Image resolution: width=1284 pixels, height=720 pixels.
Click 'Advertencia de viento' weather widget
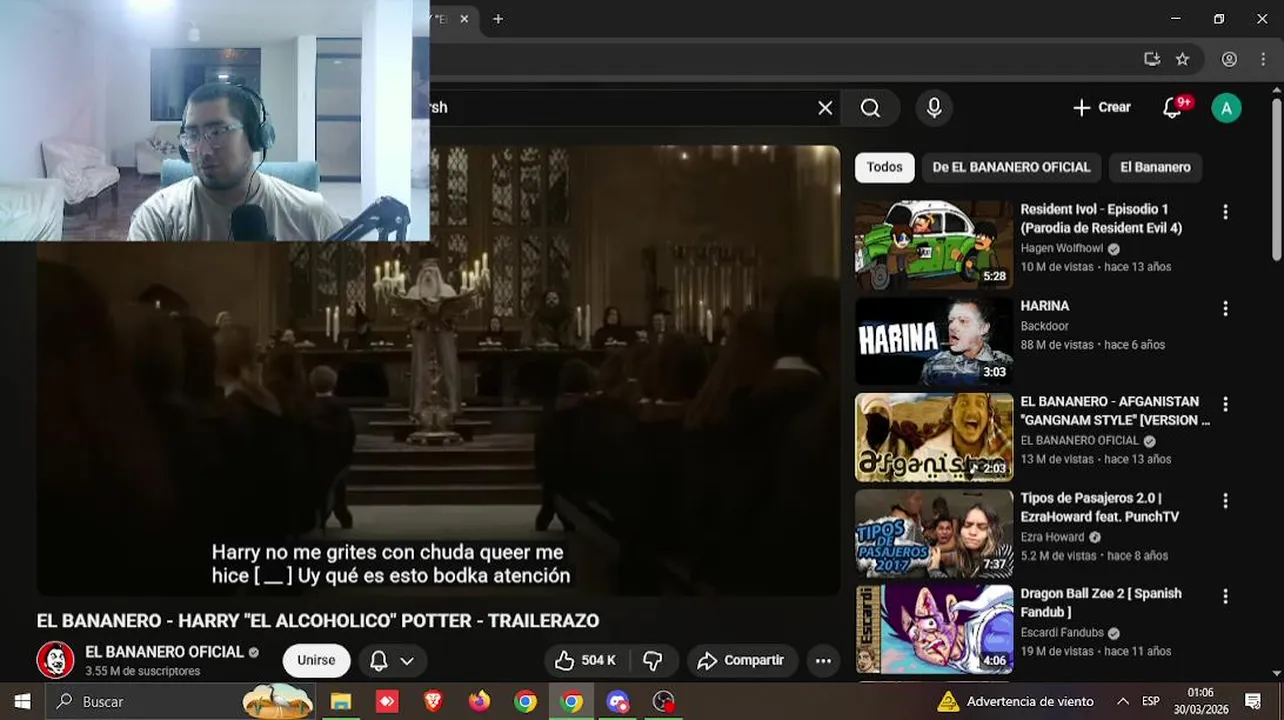[1015, 701]
